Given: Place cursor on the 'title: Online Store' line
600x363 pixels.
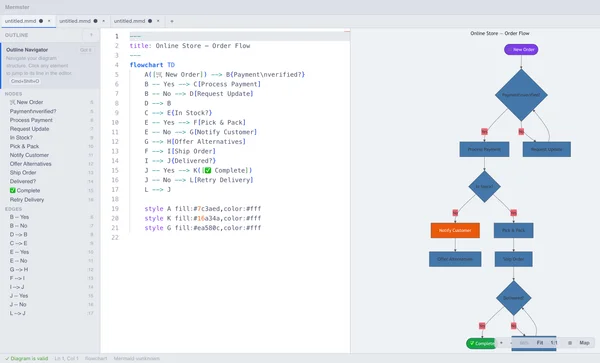Looking at the screenshot, I should 190,46.
